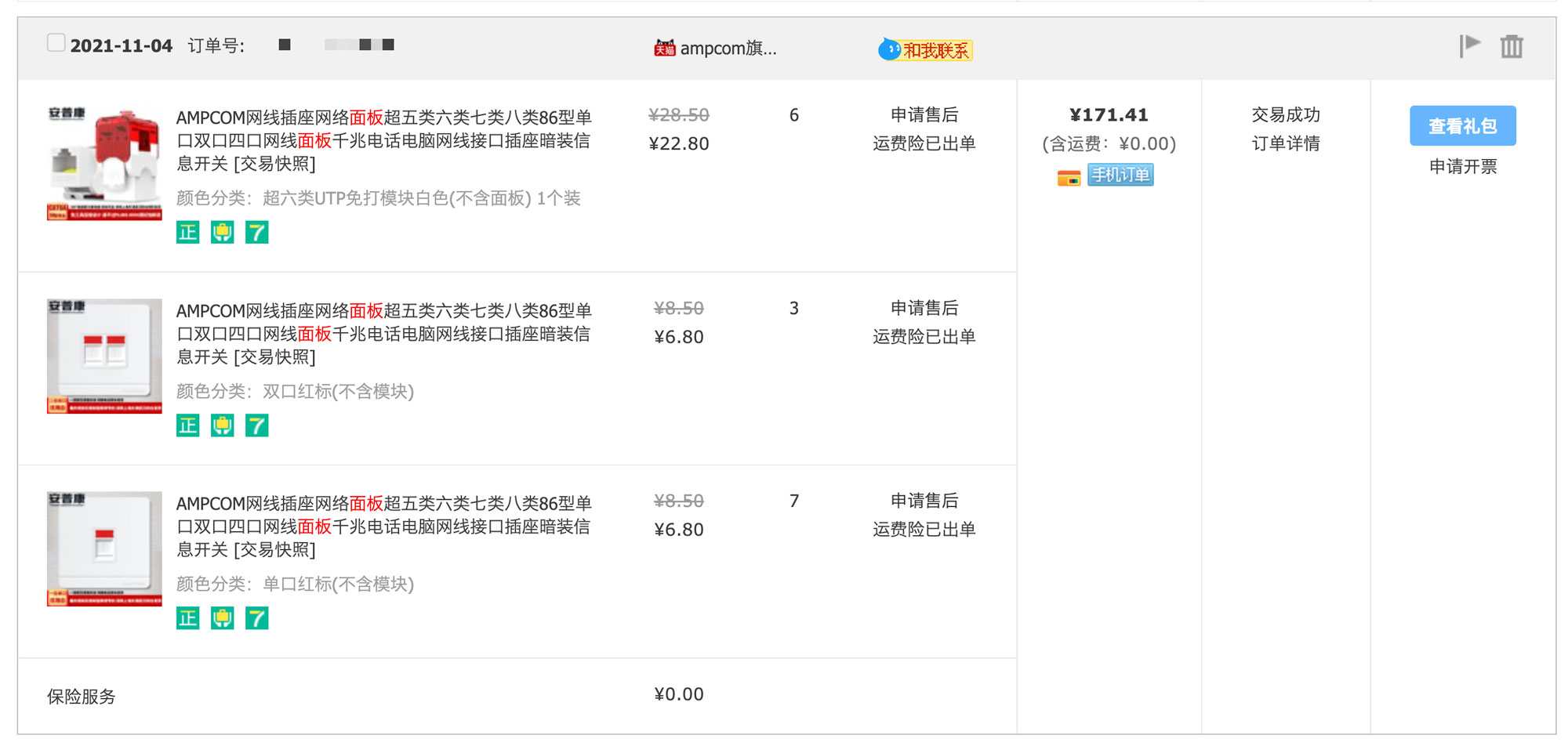Open 订单详情 order details
This screenshot has width=1568, height=742.
[x=1285, y=143]
